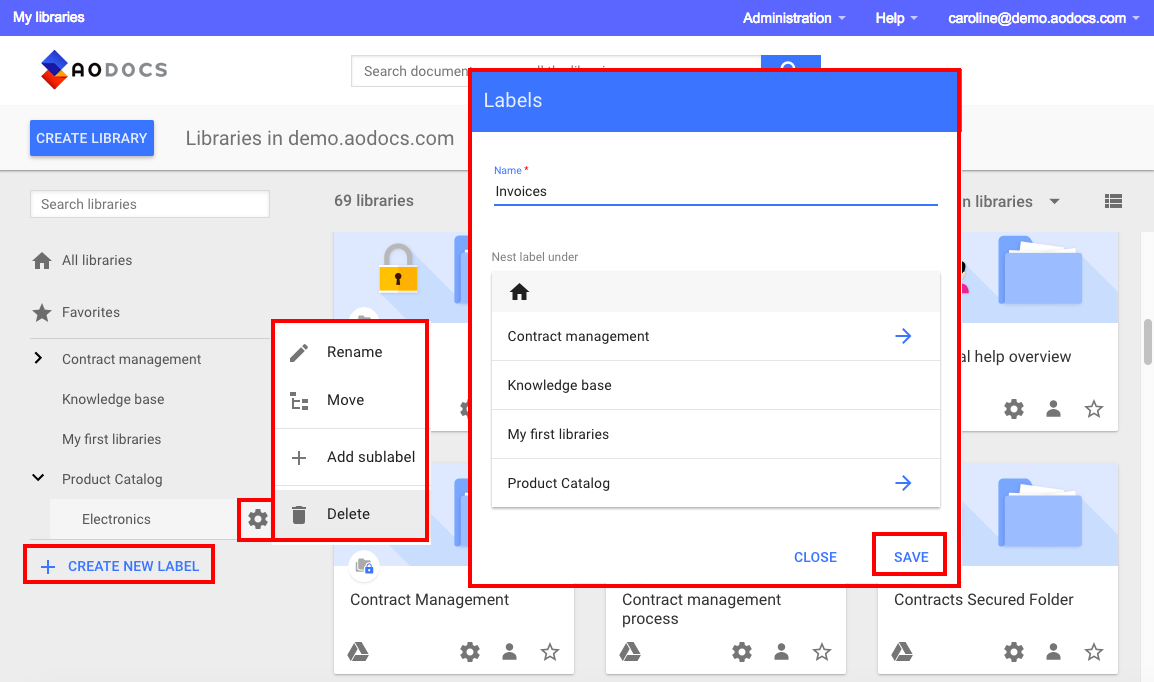The height and width of the screenshot is (682, 1154).
Task: Click Drive icon on Contract management process card
Action: [631, 651]
